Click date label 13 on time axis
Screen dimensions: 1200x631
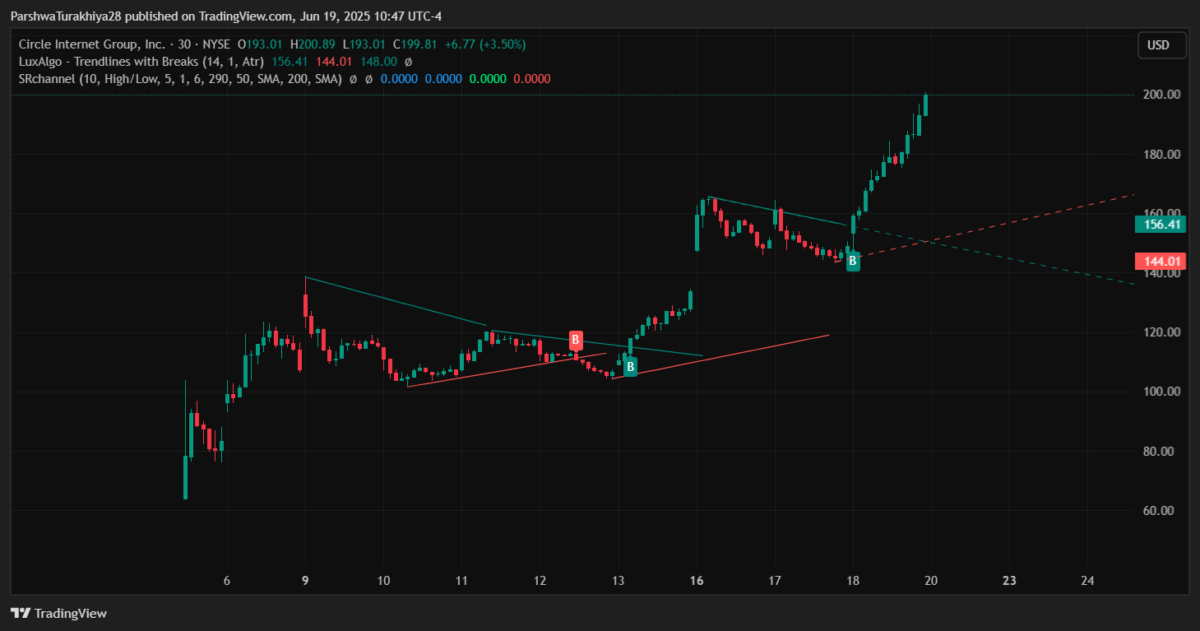coord(618,581)
